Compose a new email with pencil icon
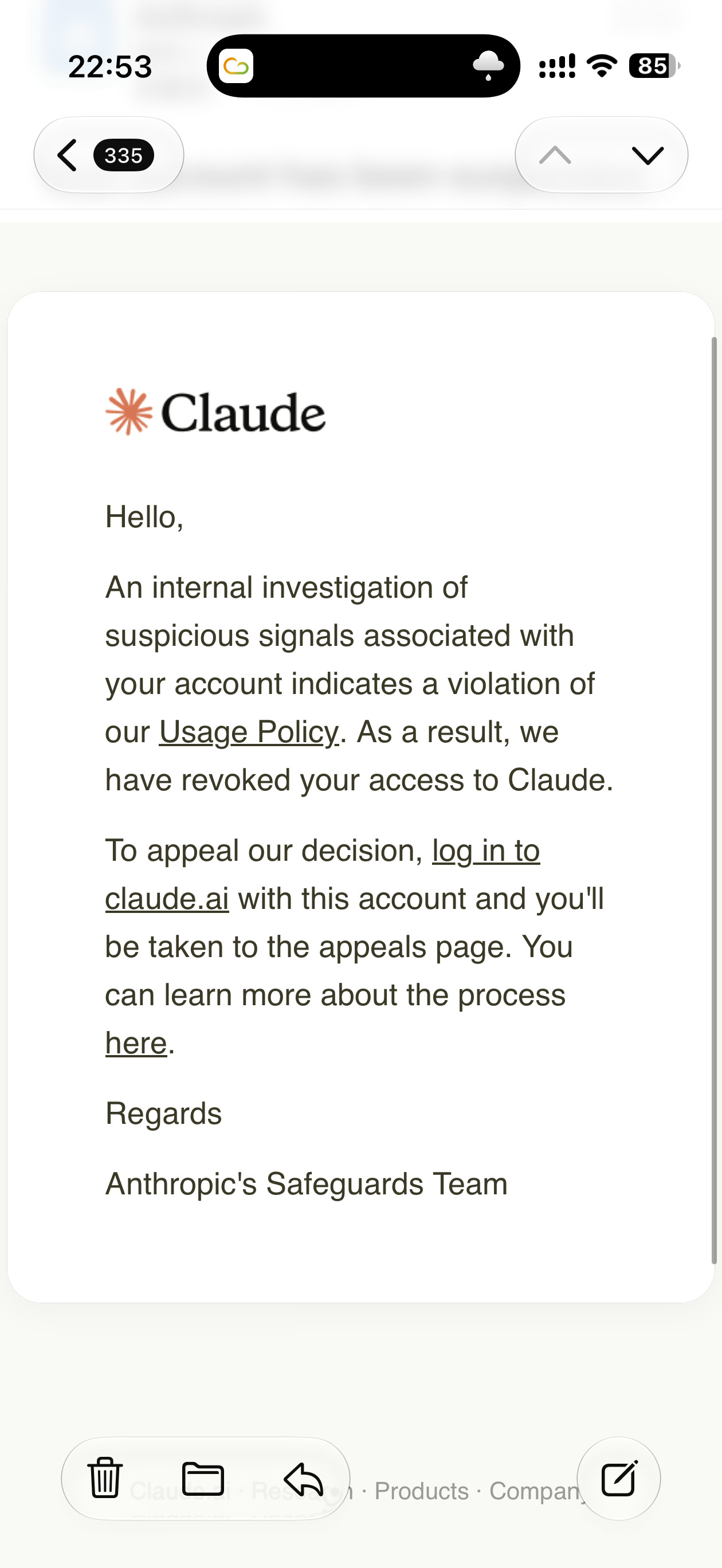 (618, 1479)
